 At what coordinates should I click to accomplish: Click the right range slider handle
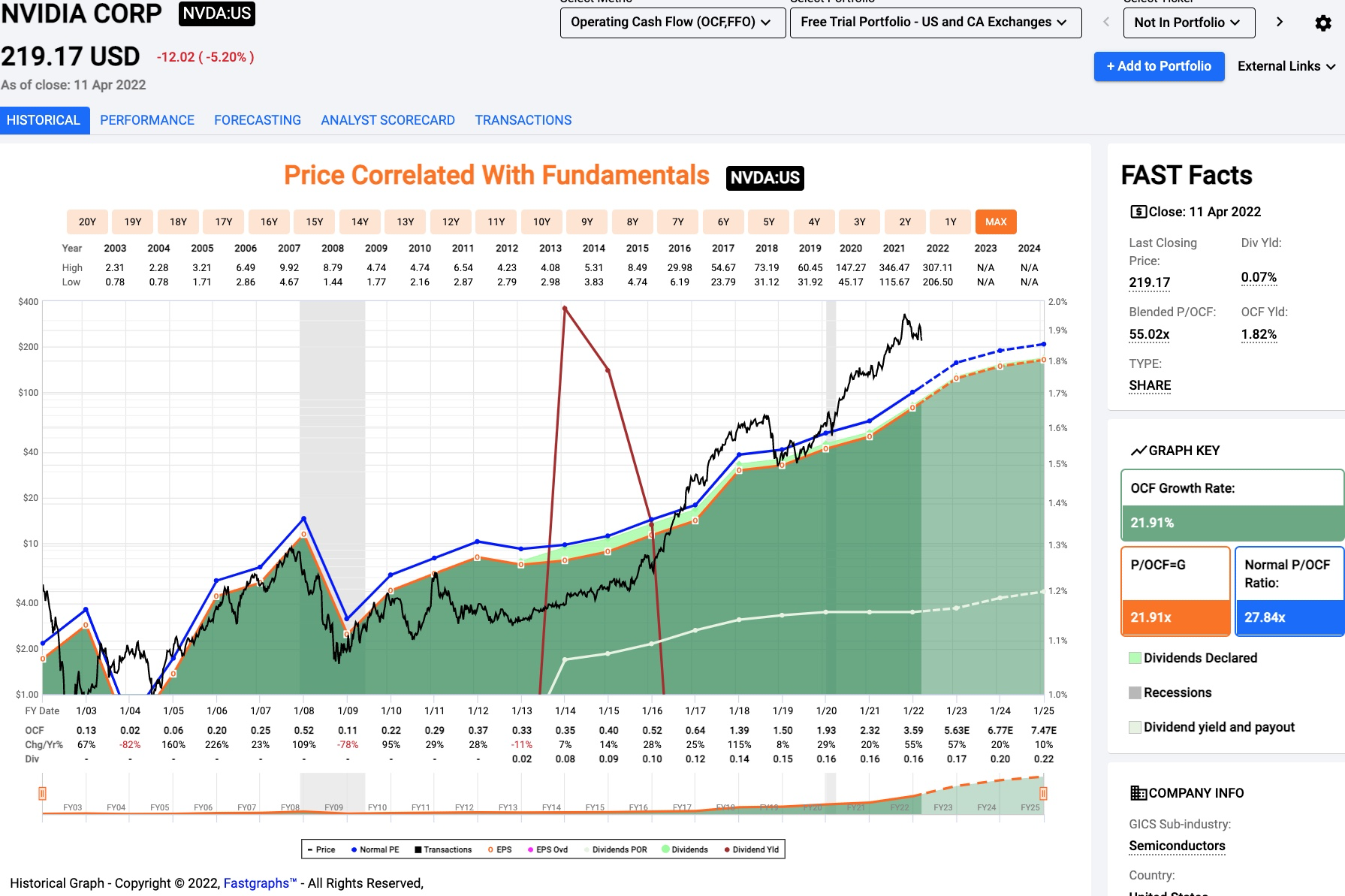pyautogui.click(x=1043, y=793)
